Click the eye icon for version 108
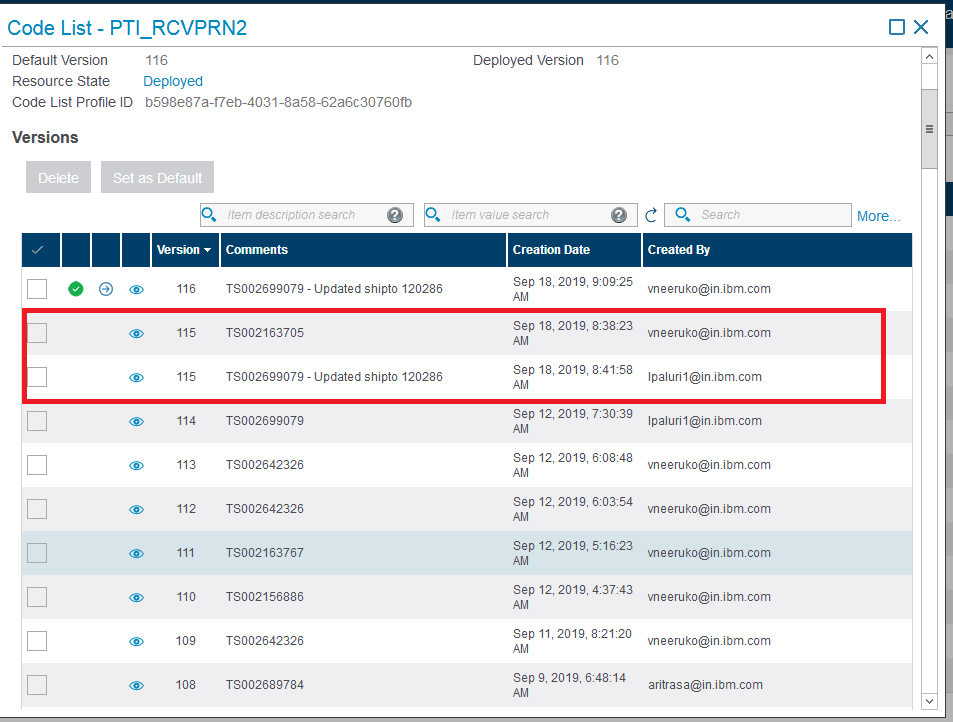Image resolution: width=953 pixels, height=722 pixels. click(137, 685)
